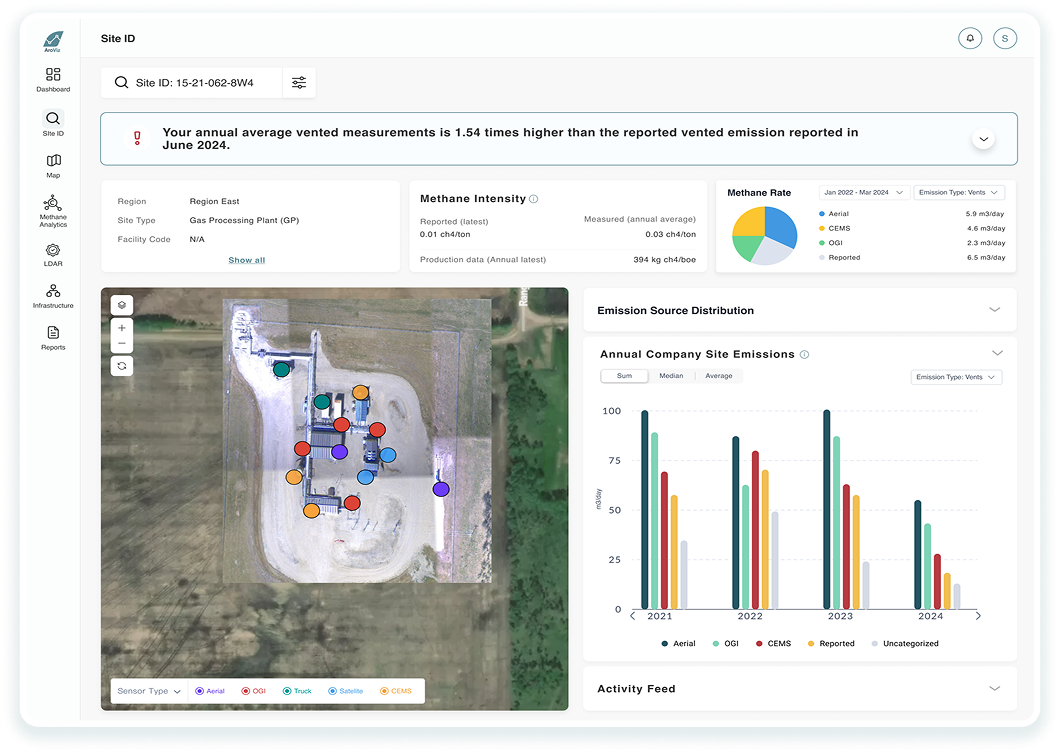Open the LDAR section
The width and height of the screenshot is (1060, 753).
pos(53,255)
